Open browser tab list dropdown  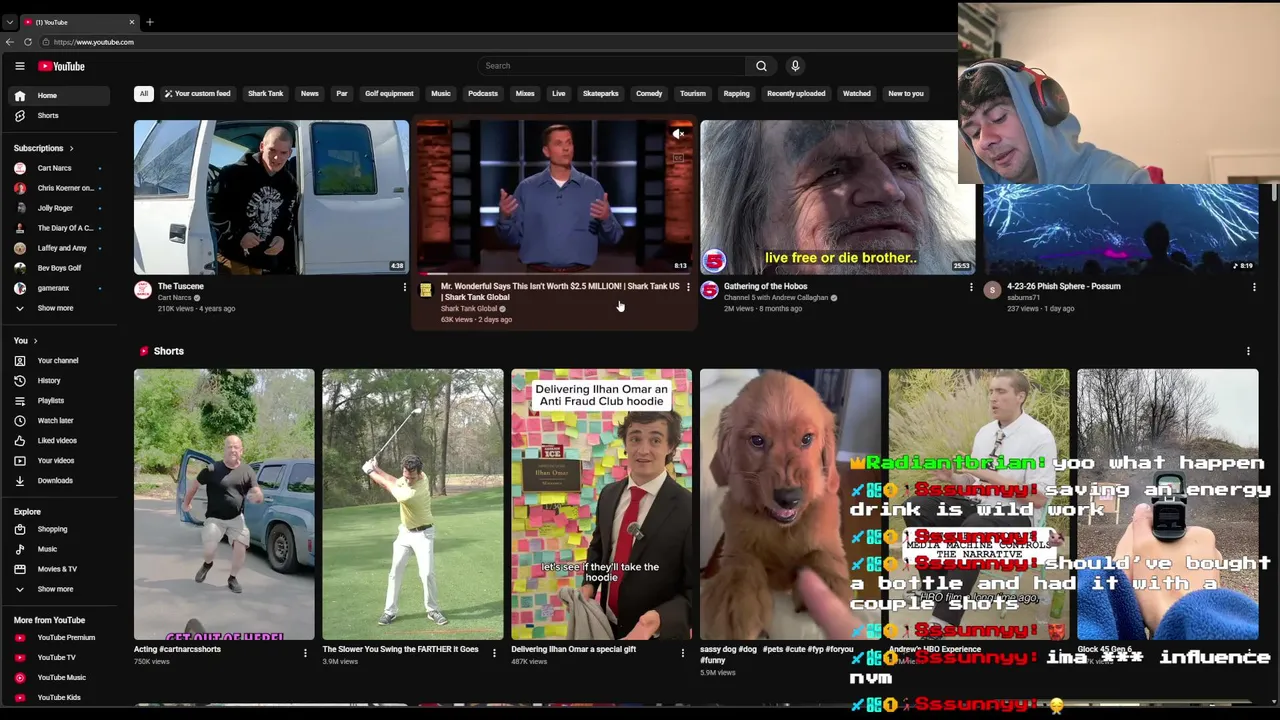click(x=9, y=22)
